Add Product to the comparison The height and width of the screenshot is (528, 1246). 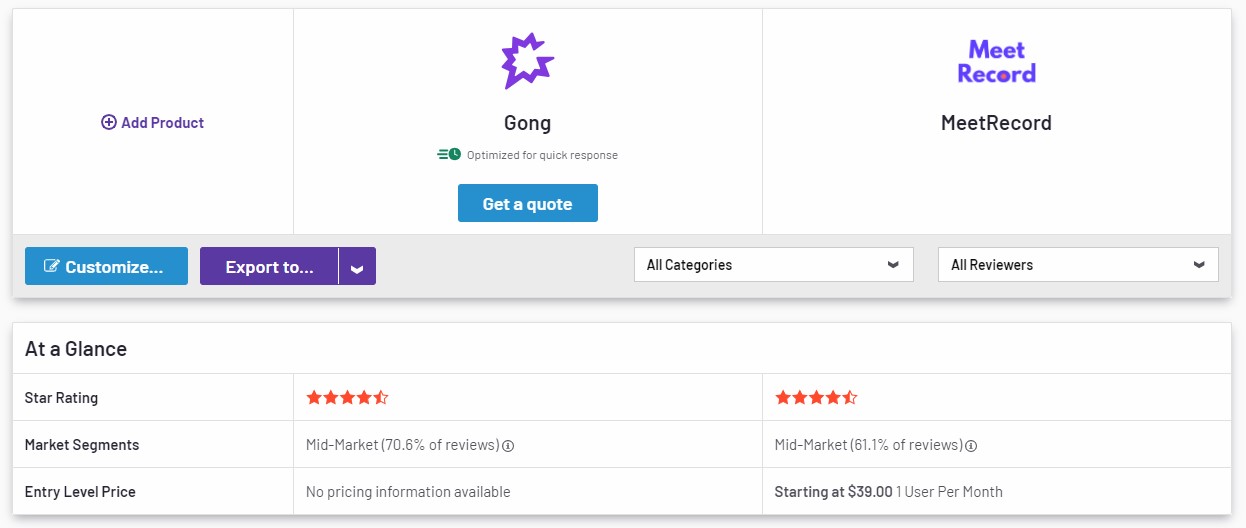[152, 122]
